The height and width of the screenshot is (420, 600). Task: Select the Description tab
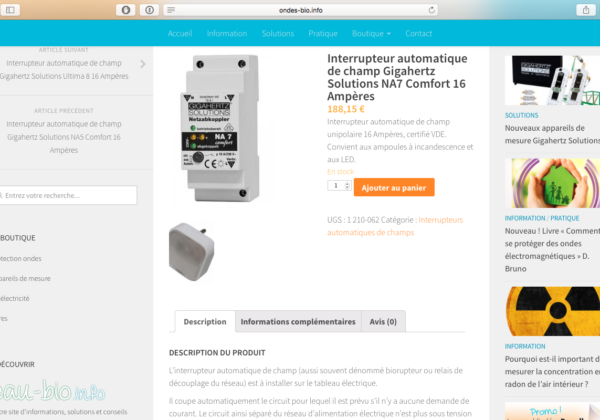205,322
